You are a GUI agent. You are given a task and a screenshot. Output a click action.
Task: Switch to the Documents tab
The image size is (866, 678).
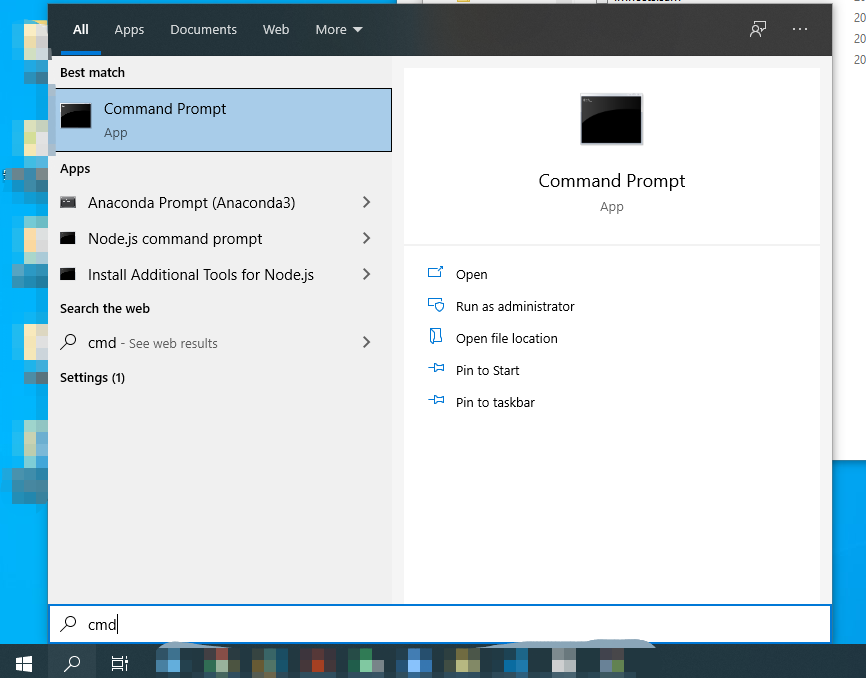[203, 29]
